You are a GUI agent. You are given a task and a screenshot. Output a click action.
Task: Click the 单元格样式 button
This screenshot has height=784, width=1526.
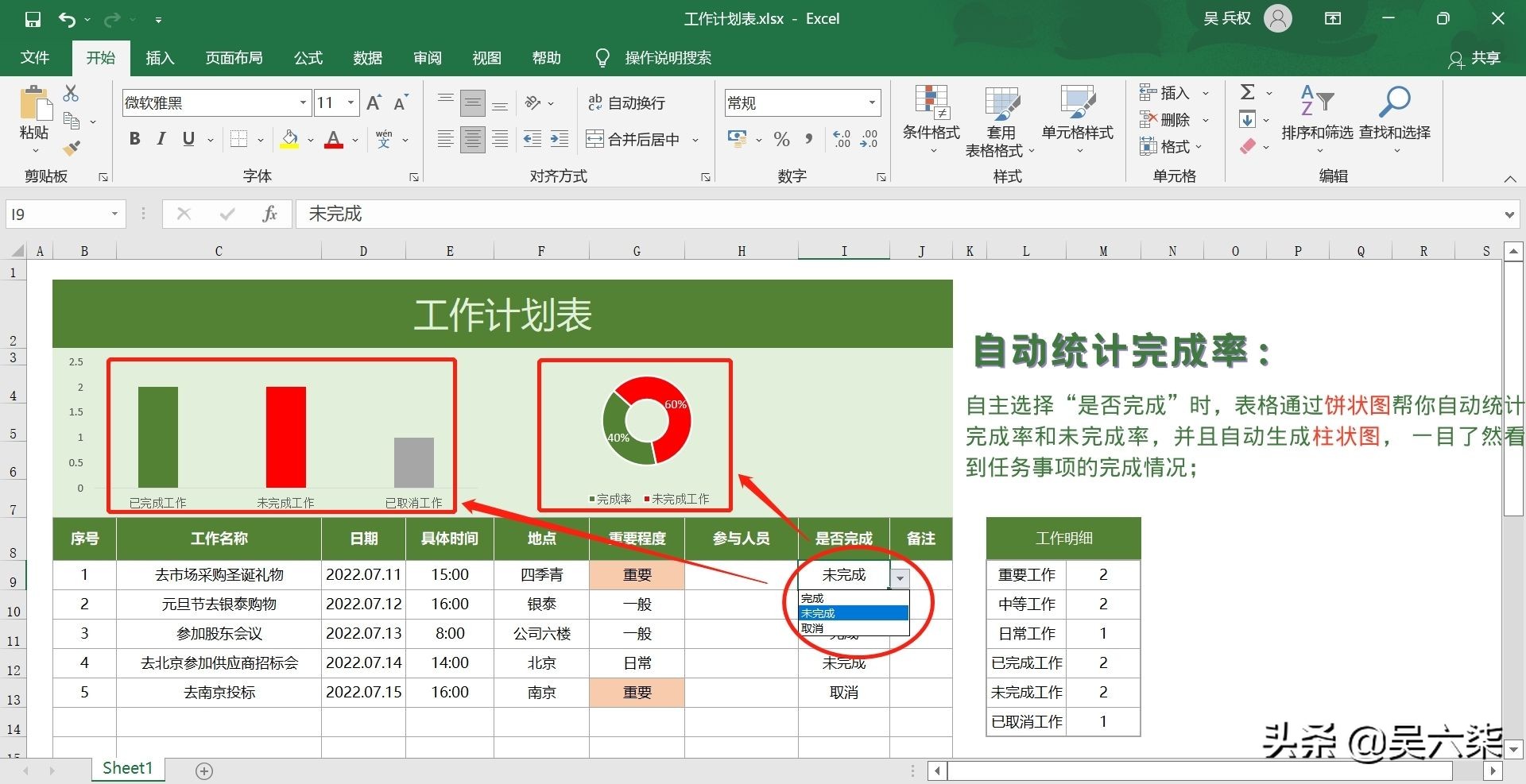[x=1078, y=119]
